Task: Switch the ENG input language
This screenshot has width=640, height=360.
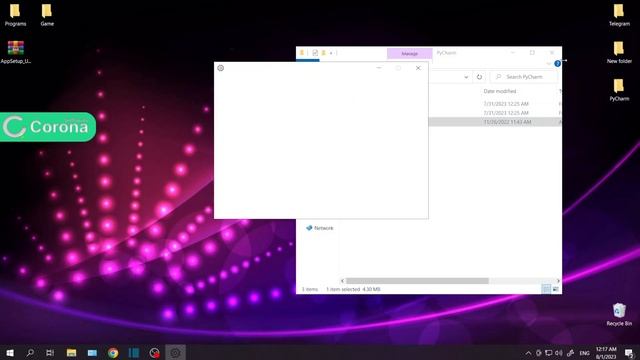Action: click(x=584, y=353)
